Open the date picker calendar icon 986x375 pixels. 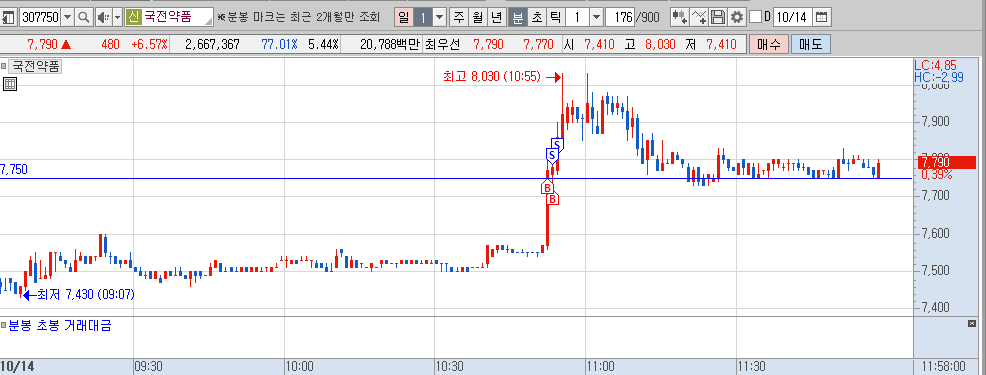tap(821, 17)
